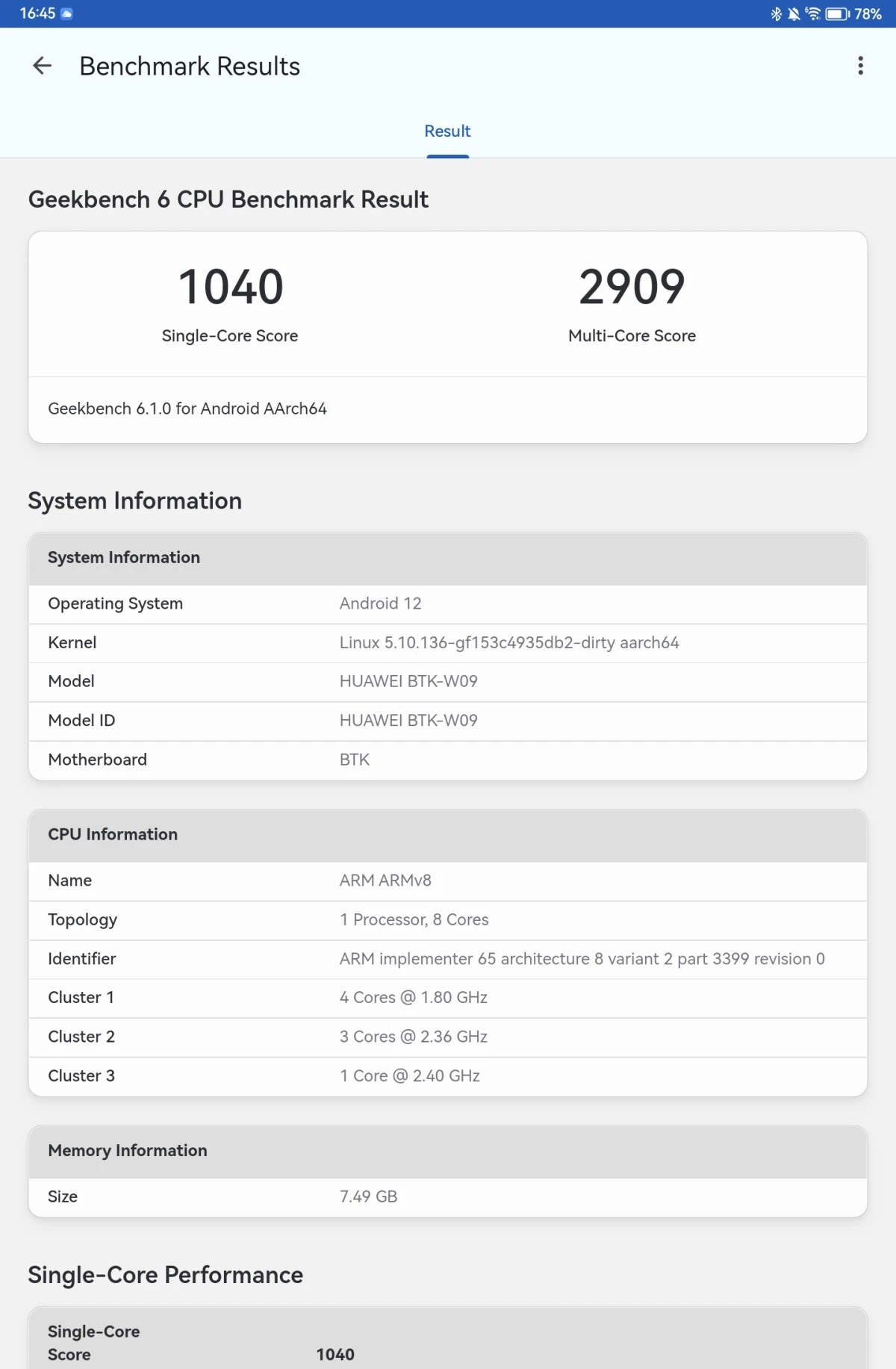Tap the Cluster 3 row
The width and height of the screenshot is (896, 1369).
click(x=448, y=1076)
